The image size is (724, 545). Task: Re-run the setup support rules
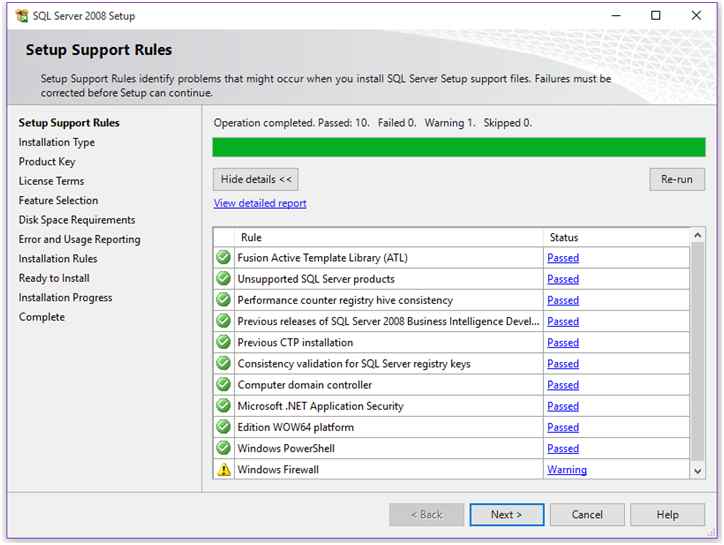677,179
